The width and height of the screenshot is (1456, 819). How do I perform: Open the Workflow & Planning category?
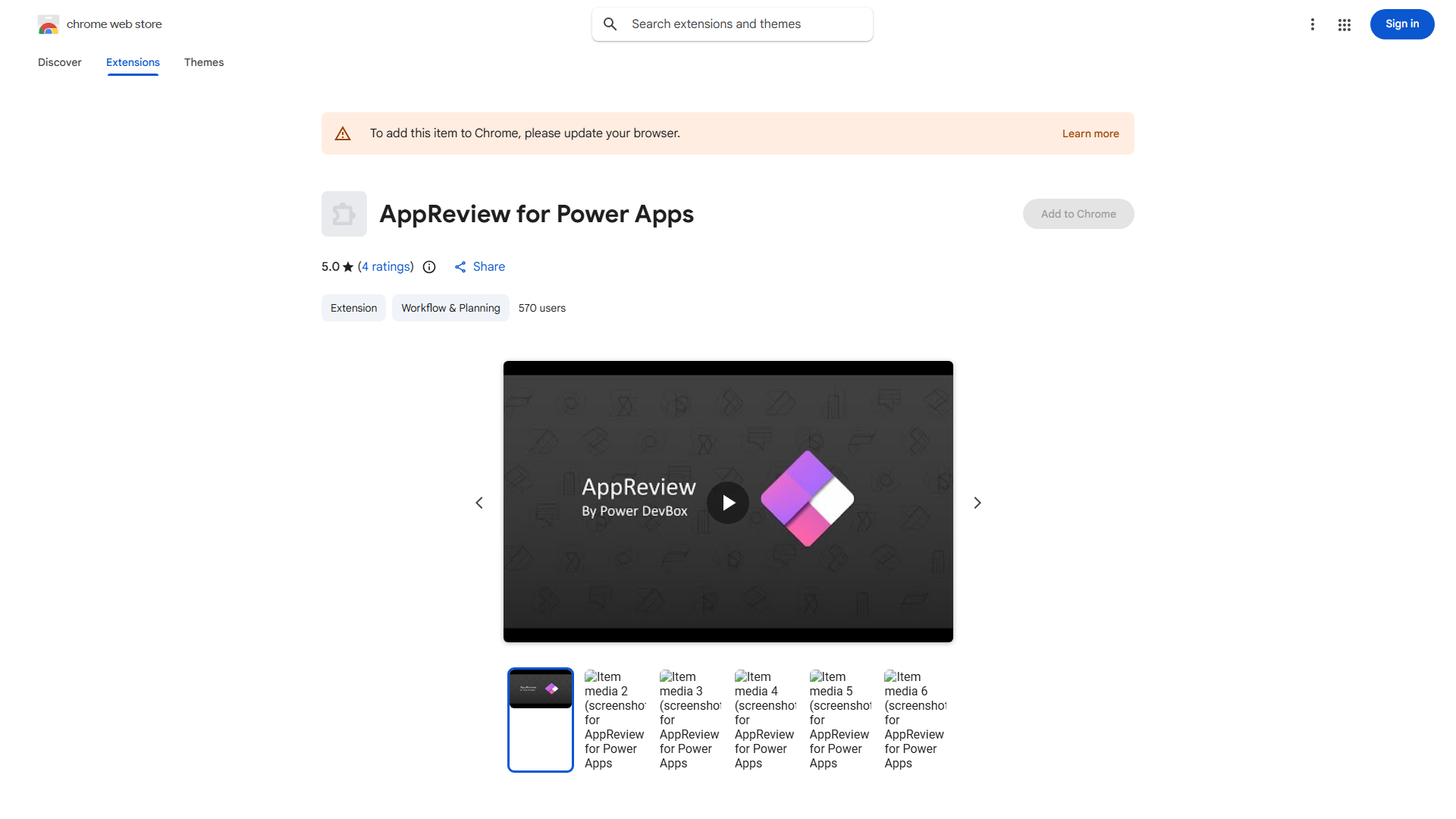tap(450, 308)
